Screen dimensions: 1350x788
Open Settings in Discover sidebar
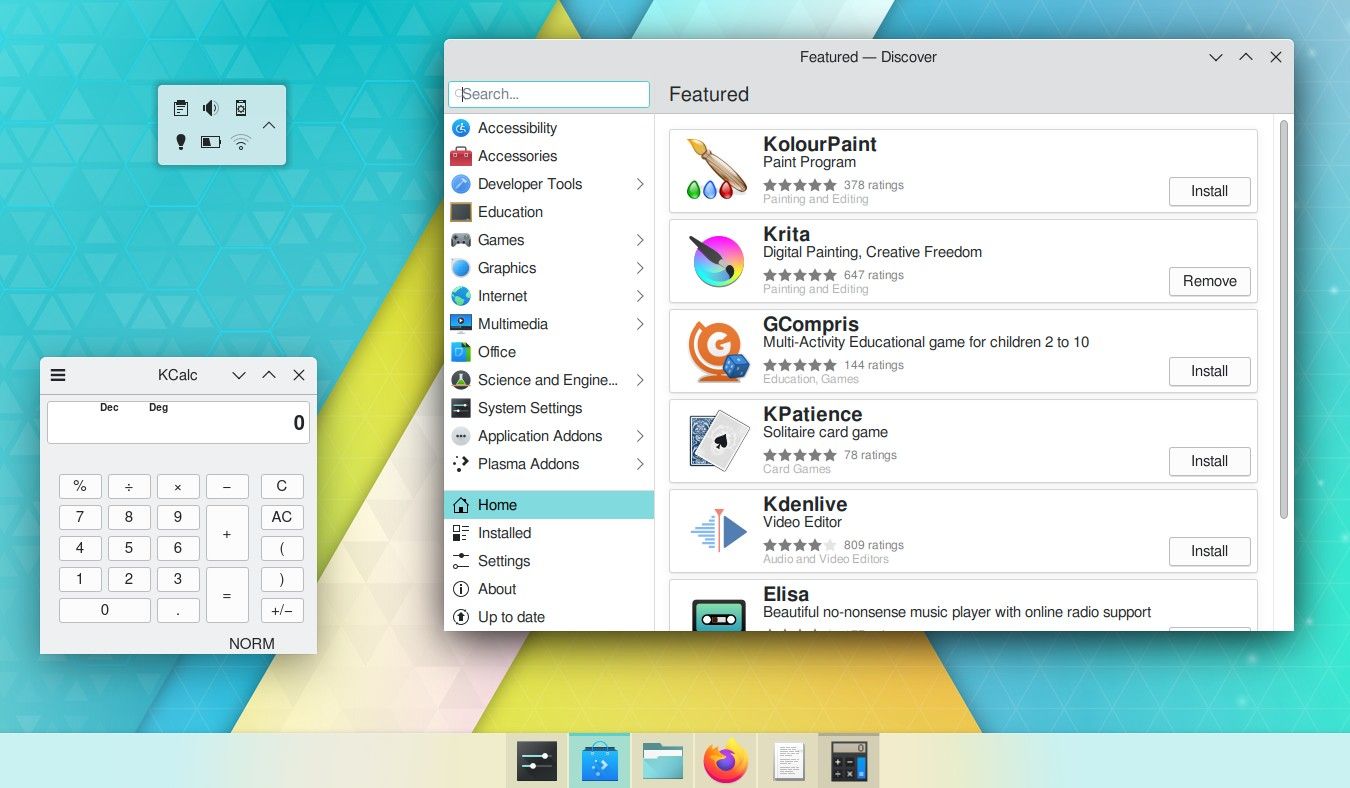pos(503,561)
